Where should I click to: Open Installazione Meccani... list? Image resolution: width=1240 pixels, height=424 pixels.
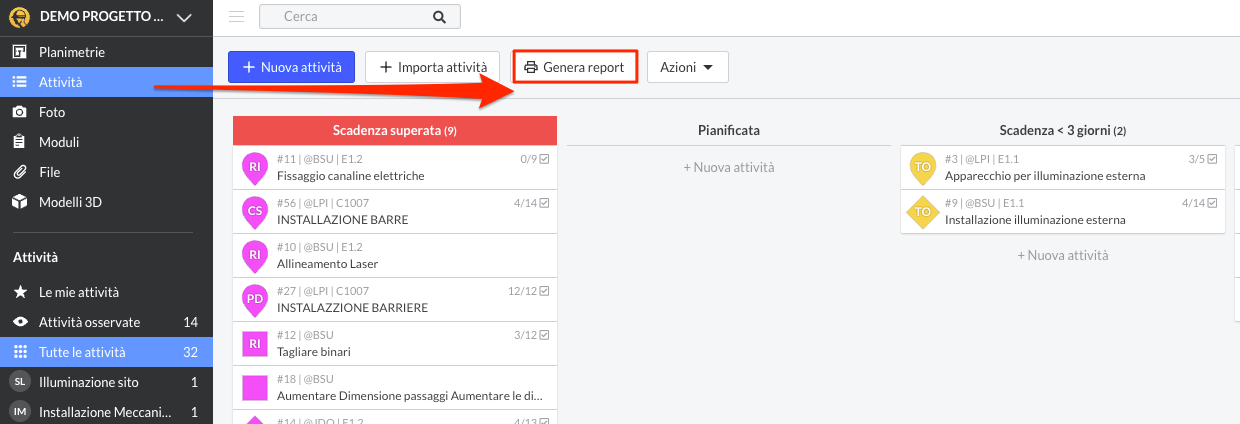coord(106,412)
